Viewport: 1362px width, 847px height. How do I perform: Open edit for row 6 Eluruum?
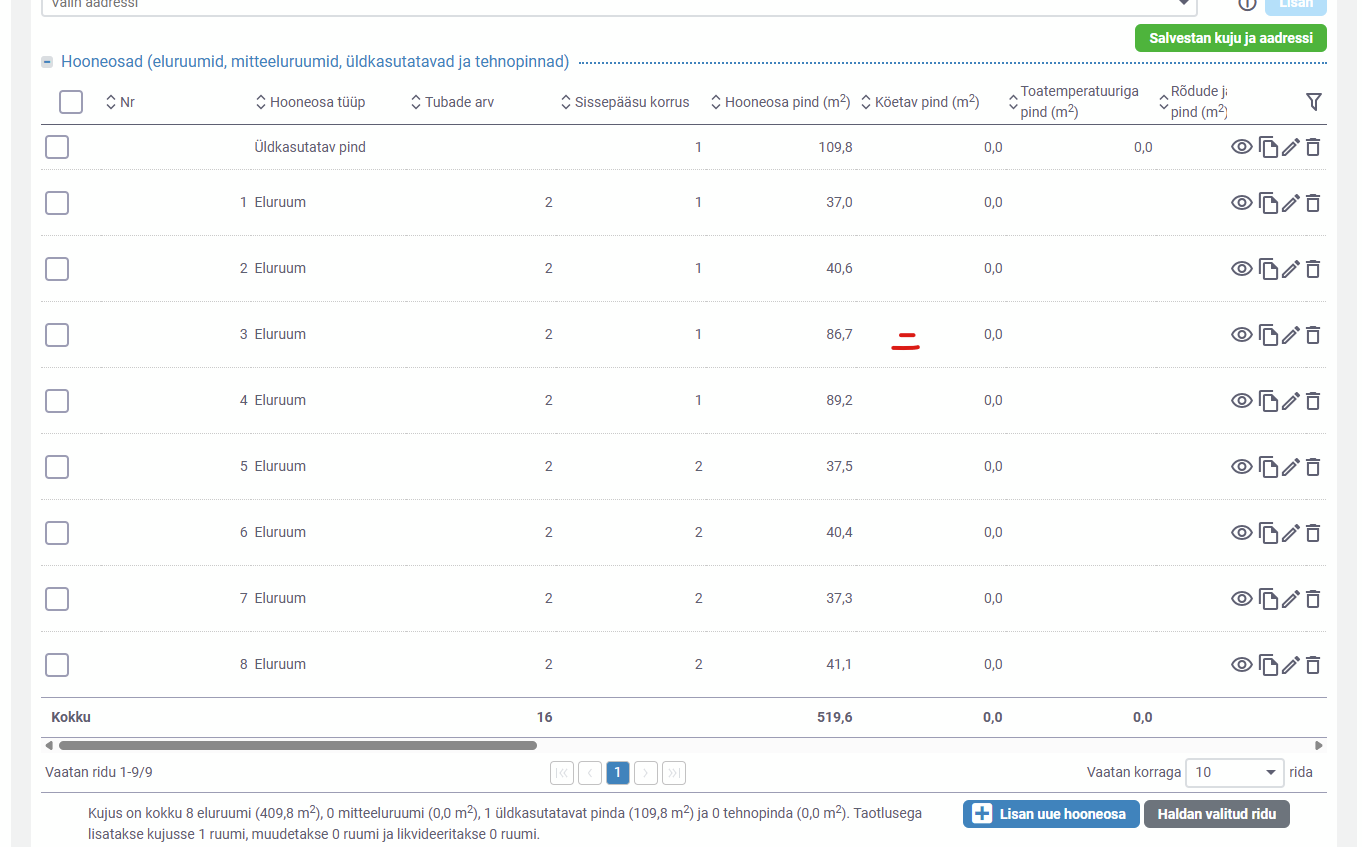coord(1291,533)
